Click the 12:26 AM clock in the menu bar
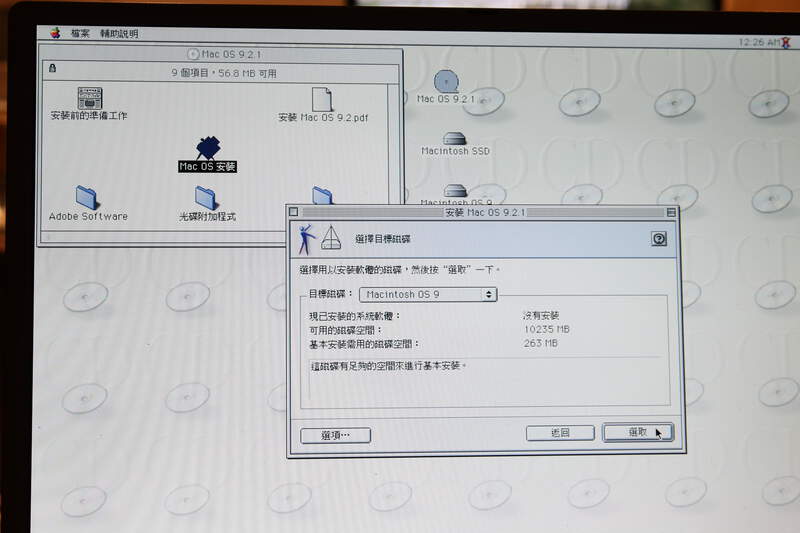 (759, 42)
